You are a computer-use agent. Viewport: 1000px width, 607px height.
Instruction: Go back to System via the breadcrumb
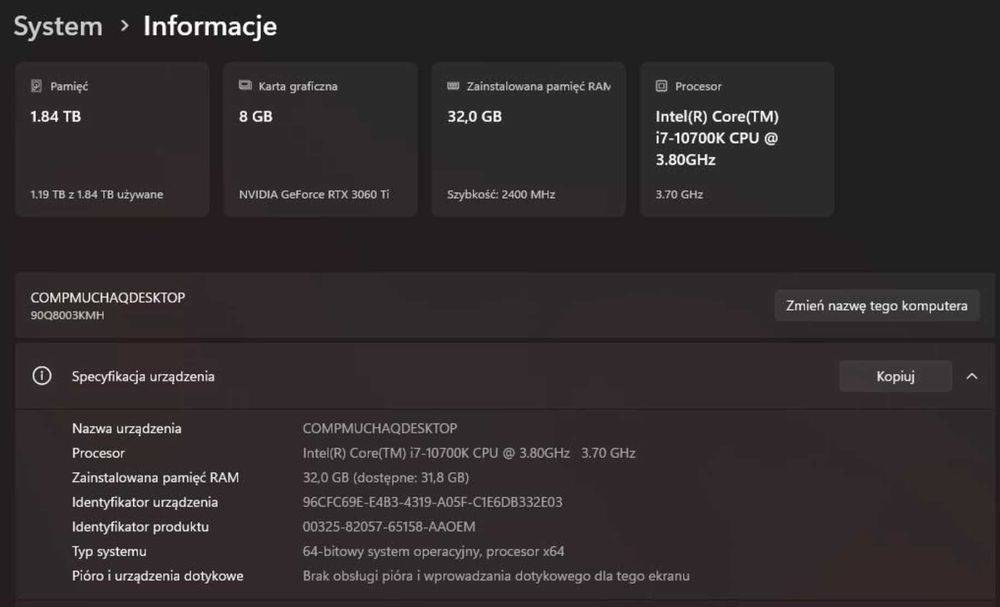(58, 26)
